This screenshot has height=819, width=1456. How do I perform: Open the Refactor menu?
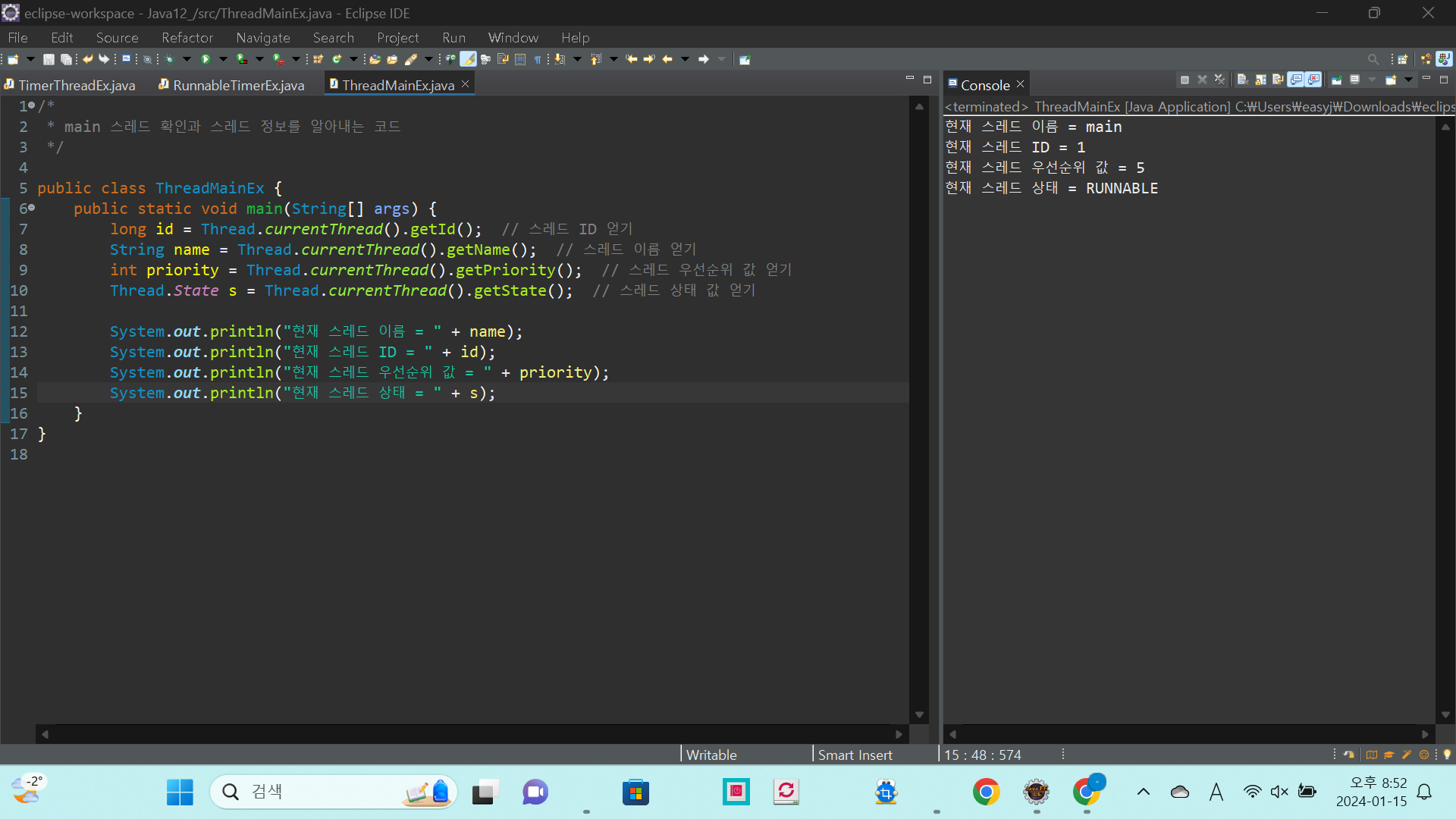point(187,37)
